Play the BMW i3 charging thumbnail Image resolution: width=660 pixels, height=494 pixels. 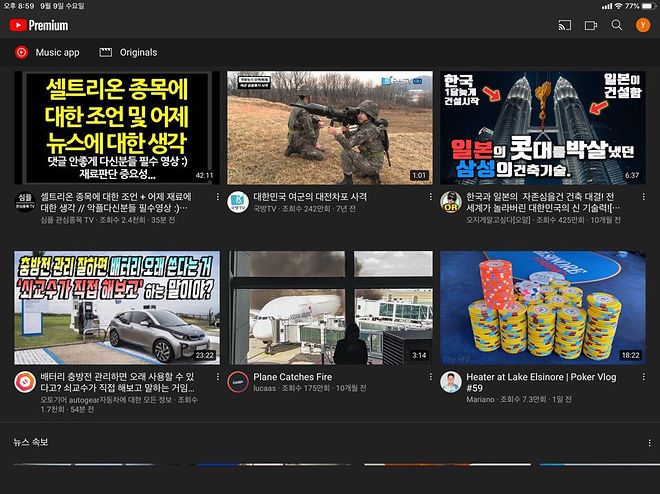coord(117,308)
